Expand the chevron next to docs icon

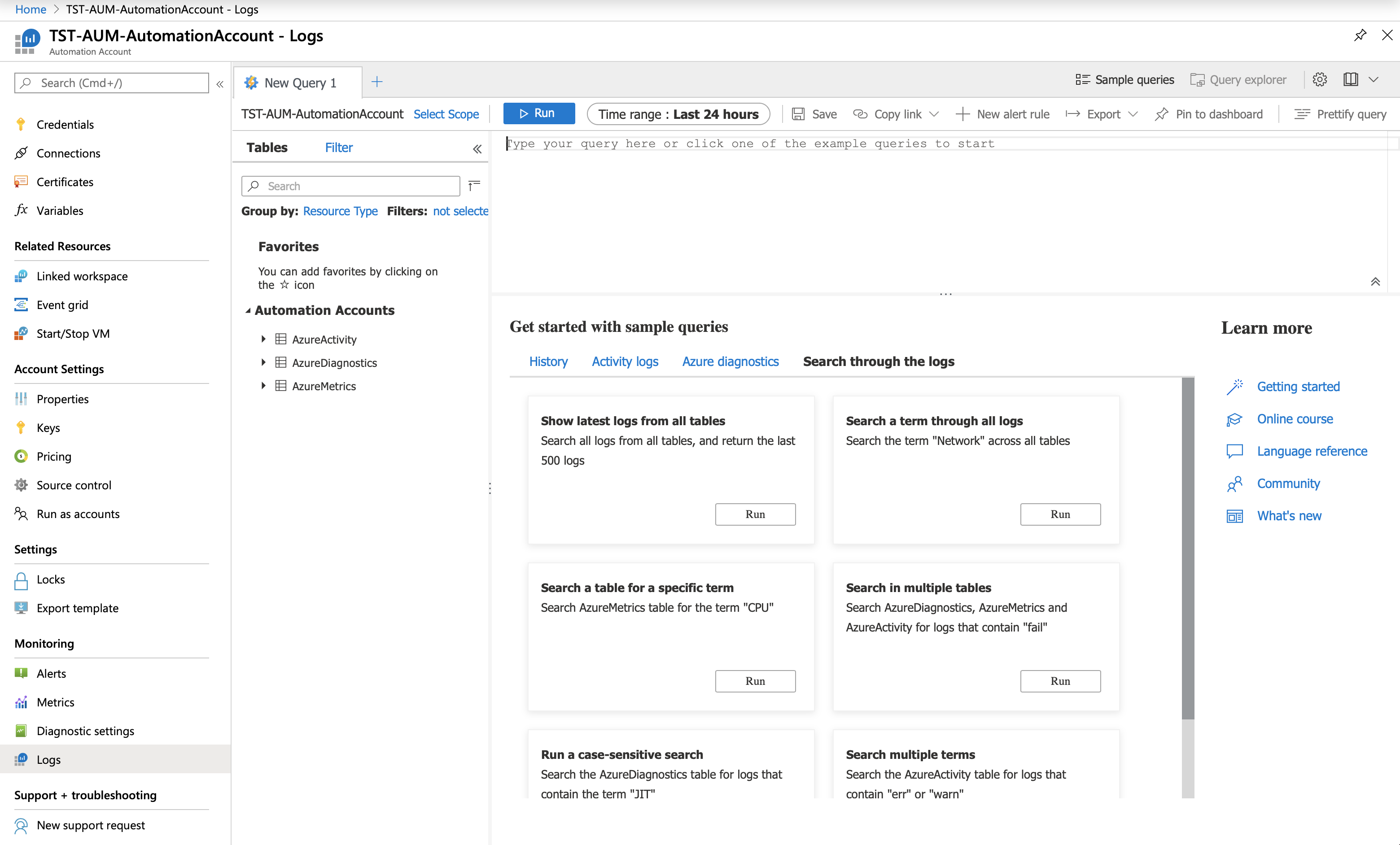(1373, 79)
